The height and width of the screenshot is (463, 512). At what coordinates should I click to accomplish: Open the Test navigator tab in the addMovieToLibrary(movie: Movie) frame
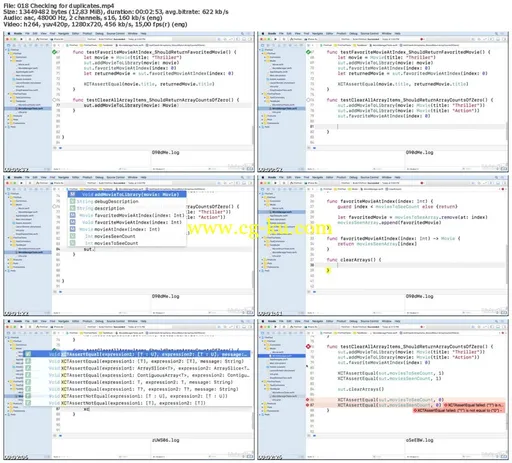30,46
